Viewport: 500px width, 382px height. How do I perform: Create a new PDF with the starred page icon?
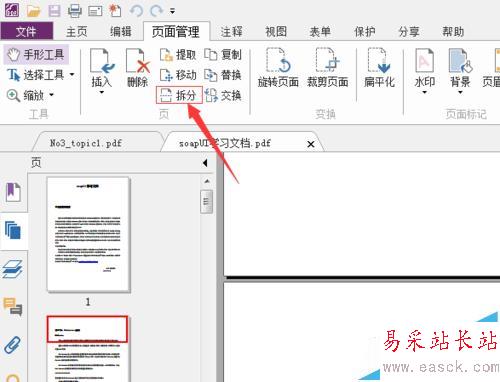pyautogui.click(x=115, y=11)
